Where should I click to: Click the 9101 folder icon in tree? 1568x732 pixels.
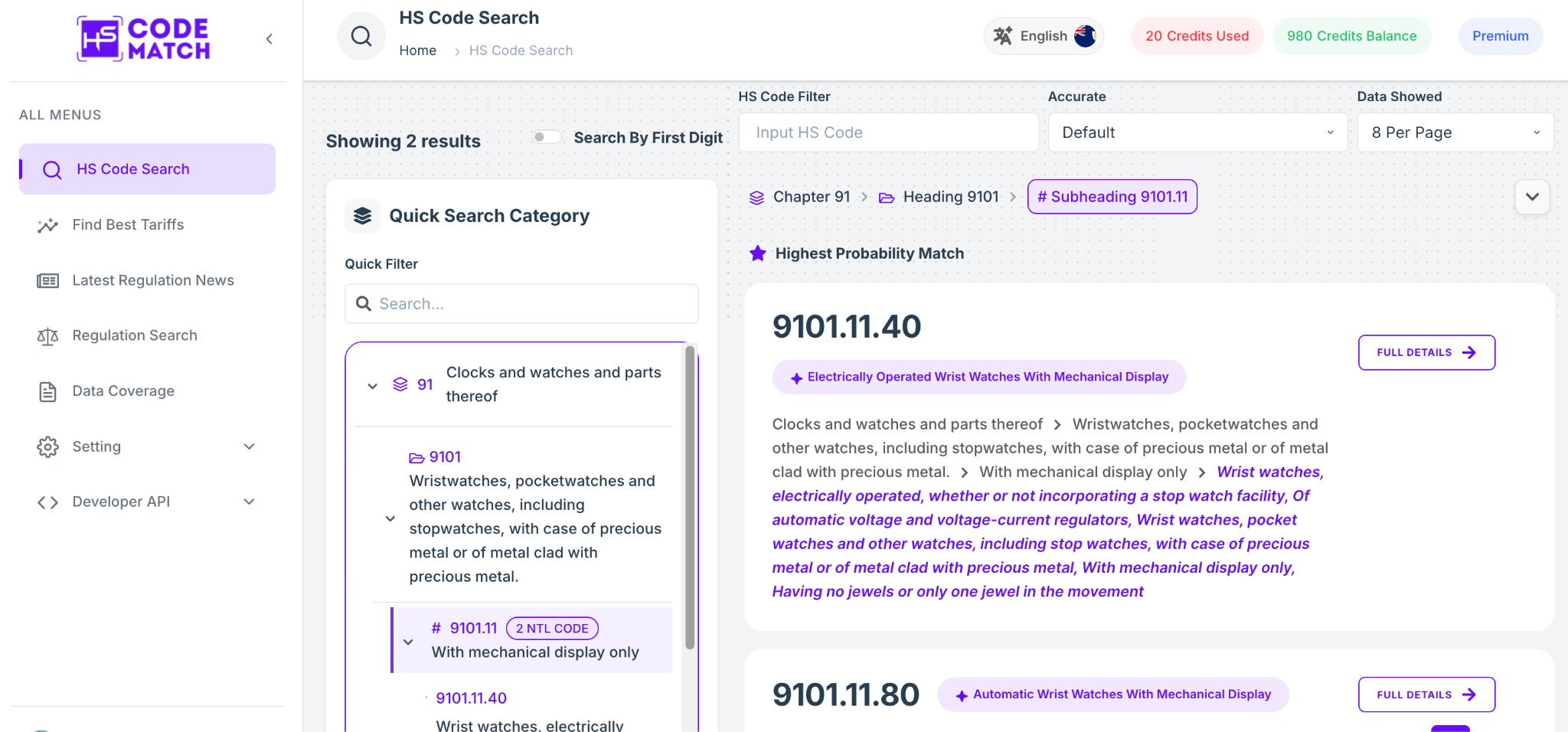[416, 458]
